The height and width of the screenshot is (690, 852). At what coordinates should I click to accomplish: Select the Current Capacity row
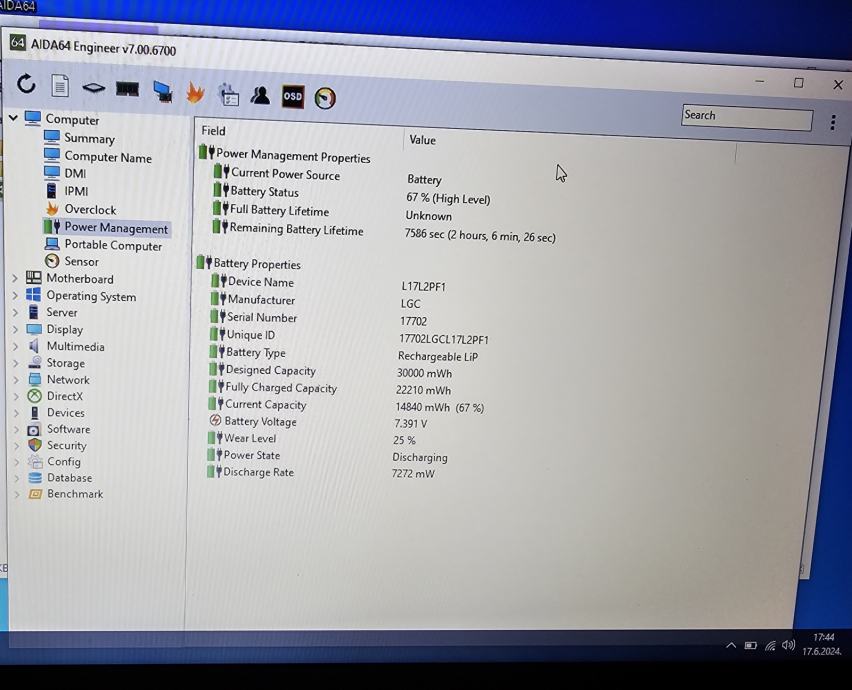click(347, 406)
